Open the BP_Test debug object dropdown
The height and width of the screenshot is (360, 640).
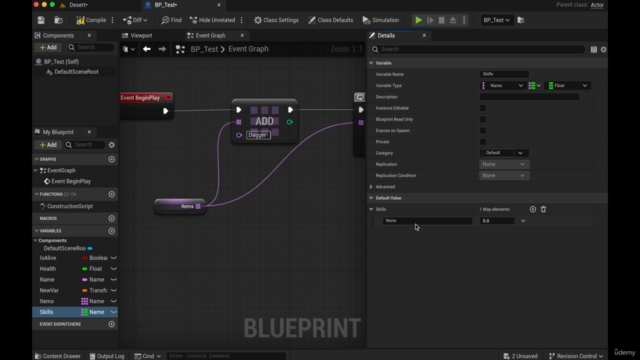coord(496,20)
